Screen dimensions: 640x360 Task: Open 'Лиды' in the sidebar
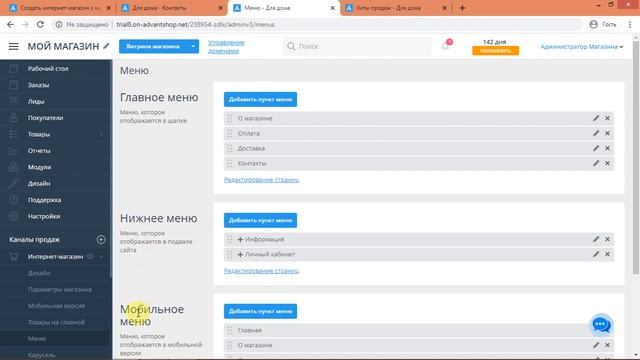tap(36, 101)
